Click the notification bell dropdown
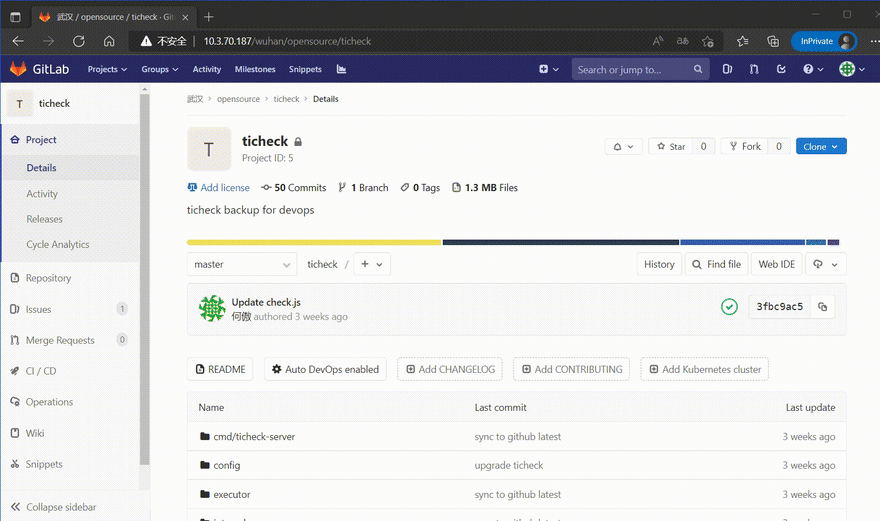This screenshot has height=521, width=880. 624,147
